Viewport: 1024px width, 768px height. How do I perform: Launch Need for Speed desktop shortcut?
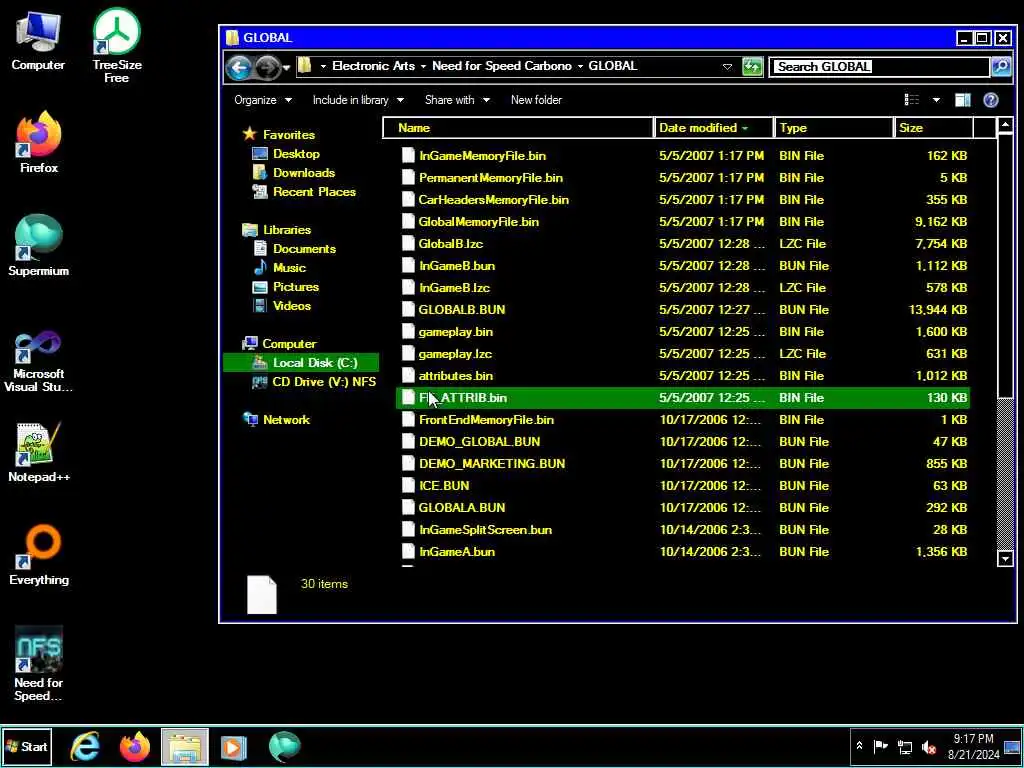(x=39, y=664)
